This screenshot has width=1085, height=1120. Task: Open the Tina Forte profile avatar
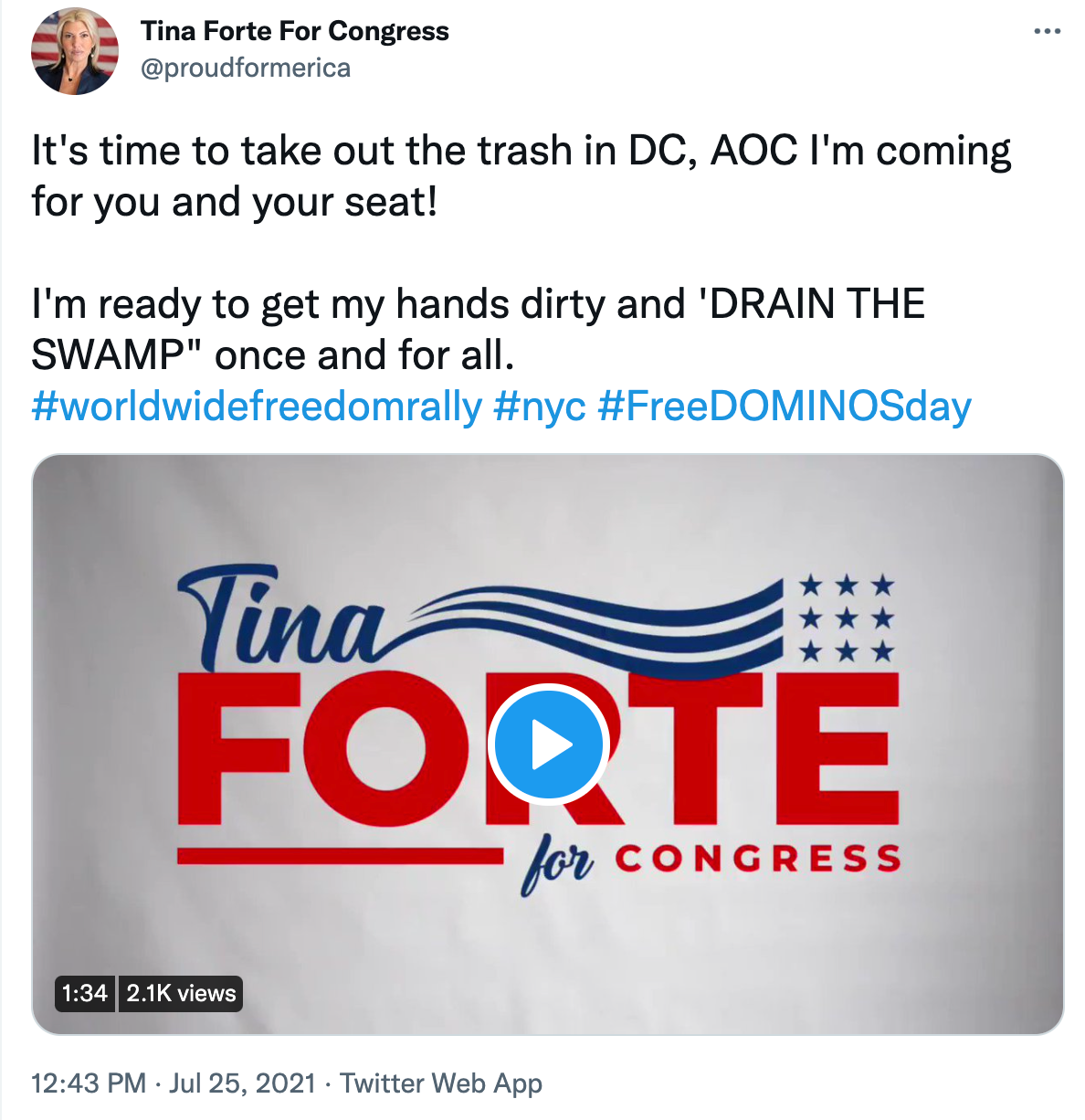[x=74, y=51]
